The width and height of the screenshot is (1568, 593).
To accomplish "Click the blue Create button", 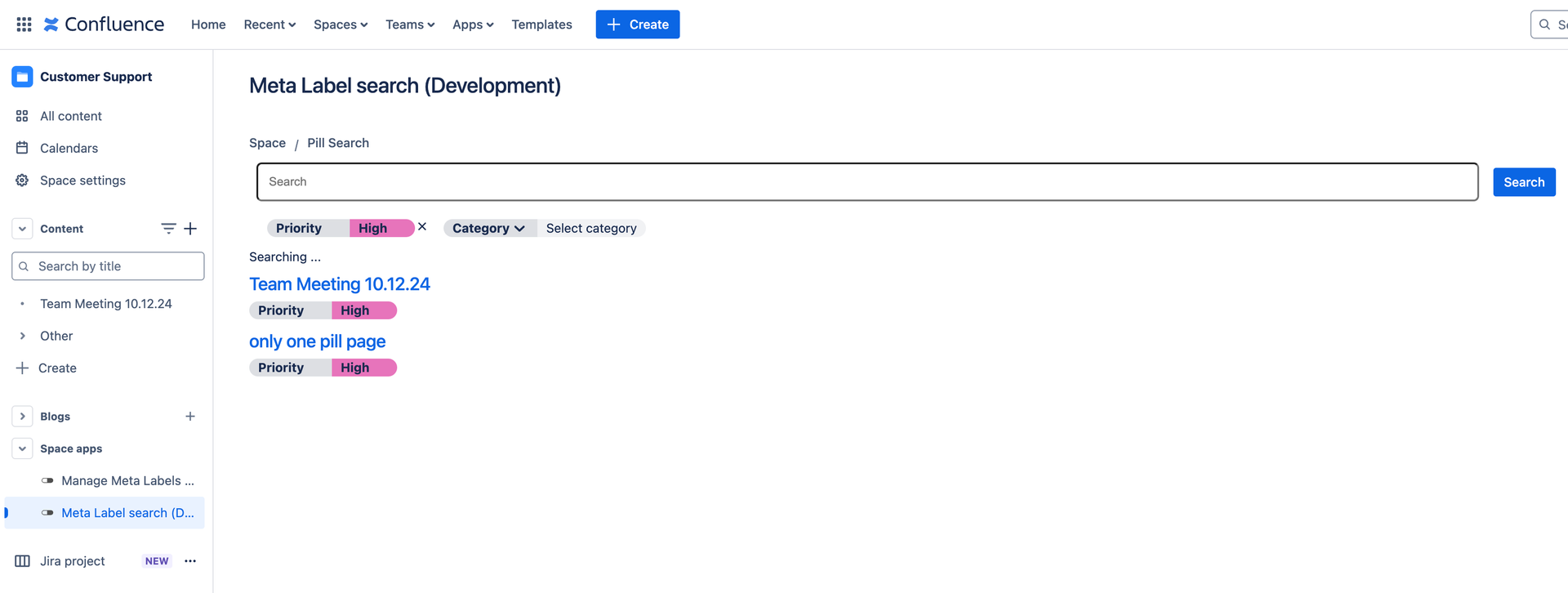I will click(638, 25).
